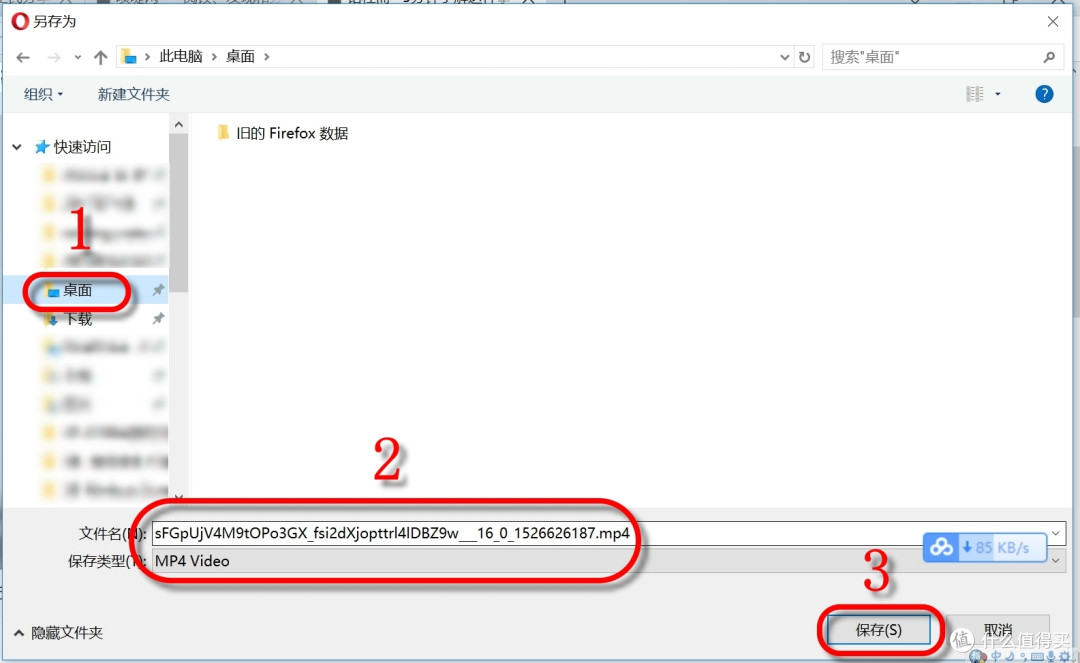Select 下载 in the navigation pane
Image resolution: width=1080 pixels, height=663 pixels.
click(x=78, y=319)
